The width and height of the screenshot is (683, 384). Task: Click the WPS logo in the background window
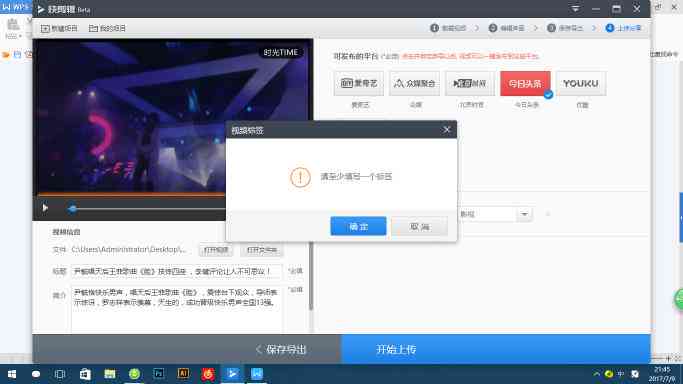click(15, 7)
